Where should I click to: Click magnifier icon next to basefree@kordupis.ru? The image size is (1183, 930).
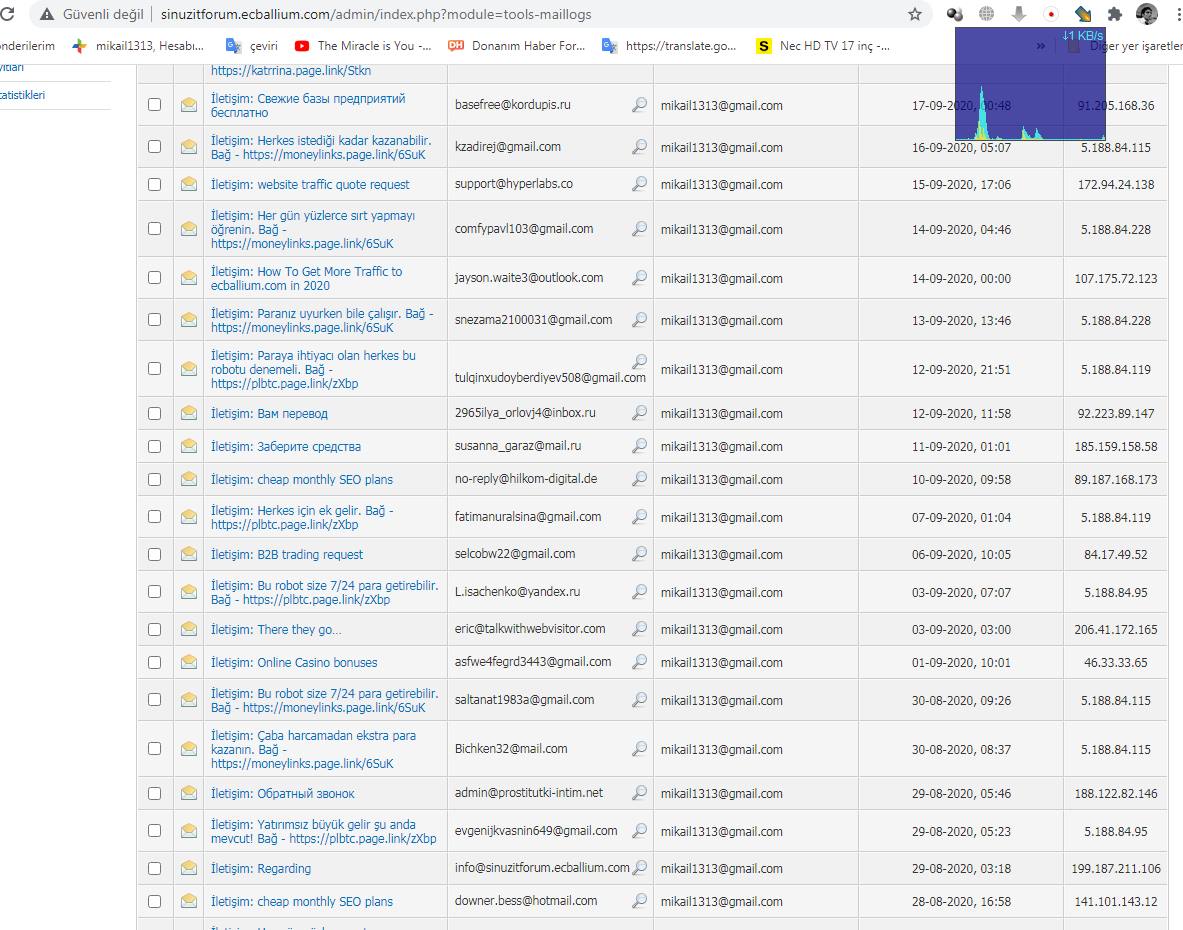(x=639, y=104)
